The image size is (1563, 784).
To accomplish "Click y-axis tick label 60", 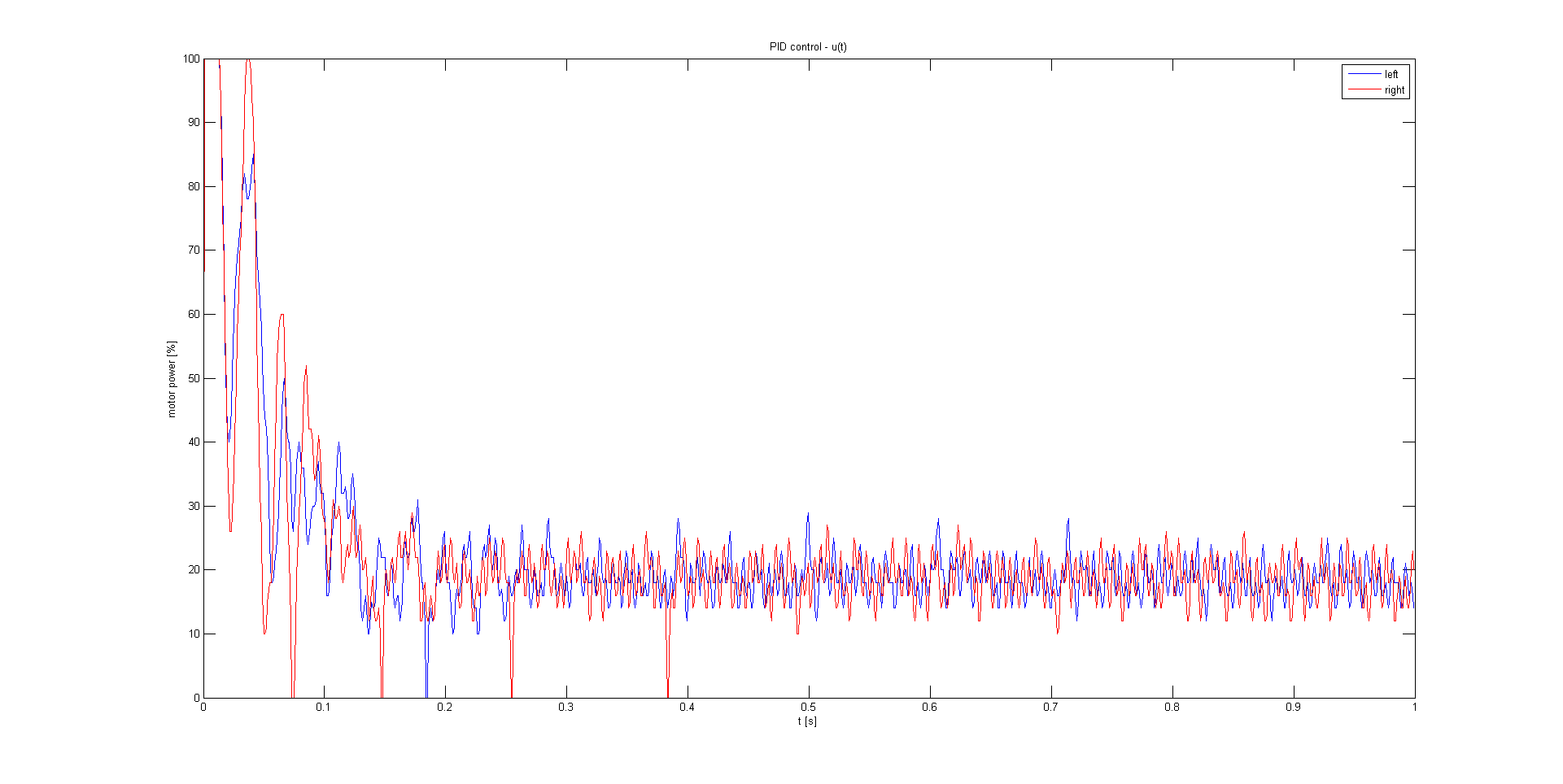I will 194,314.
